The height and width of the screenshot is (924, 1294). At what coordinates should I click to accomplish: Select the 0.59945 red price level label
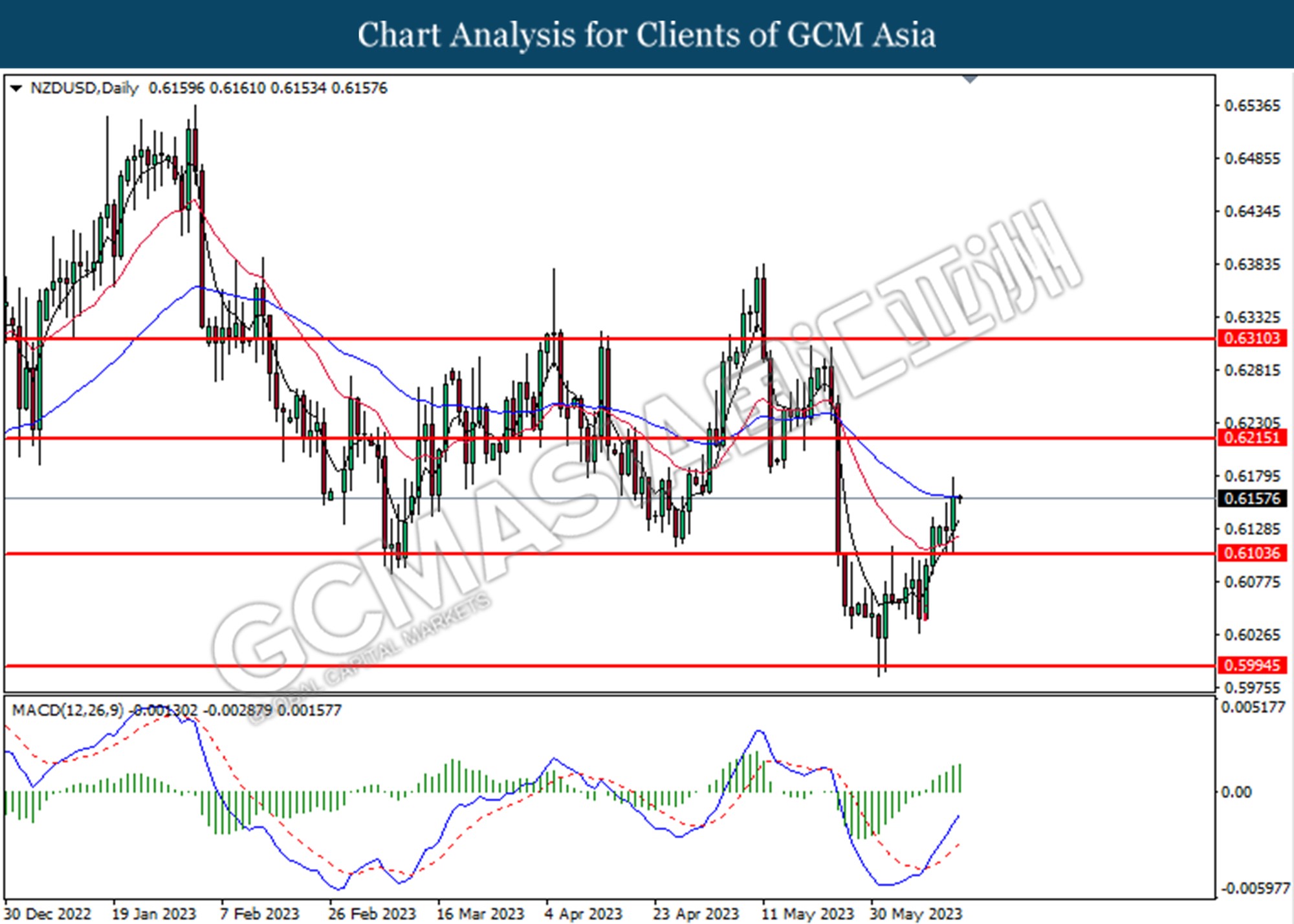(1252, 665)
